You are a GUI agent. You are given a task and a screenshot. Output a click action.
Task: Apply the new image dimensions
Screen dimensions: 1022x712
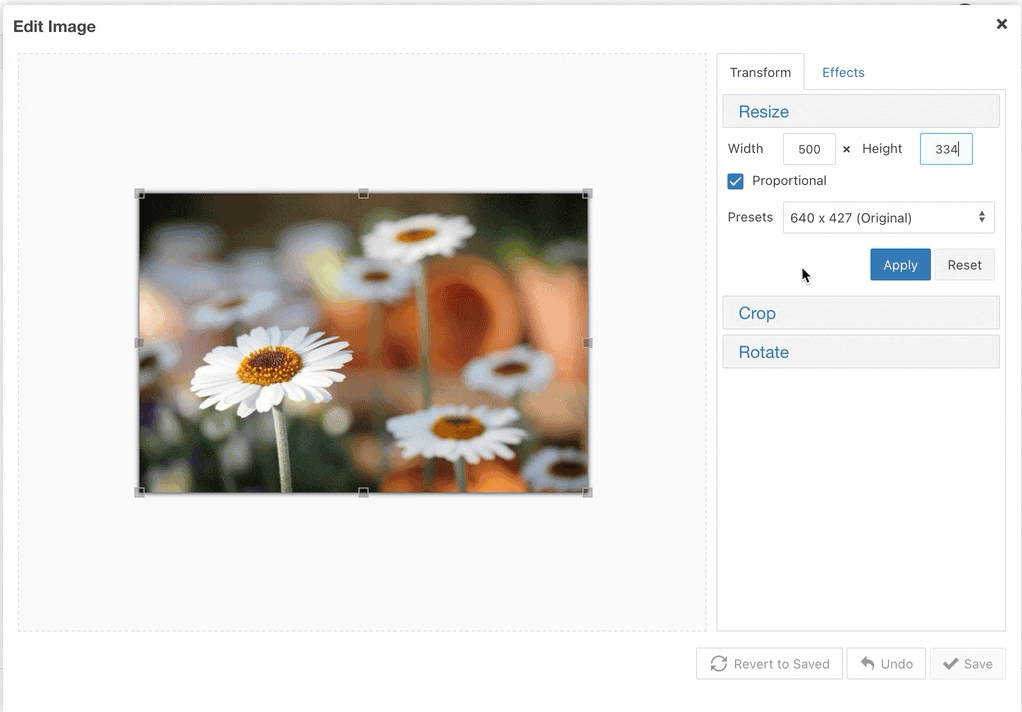(x=899, y=264)
